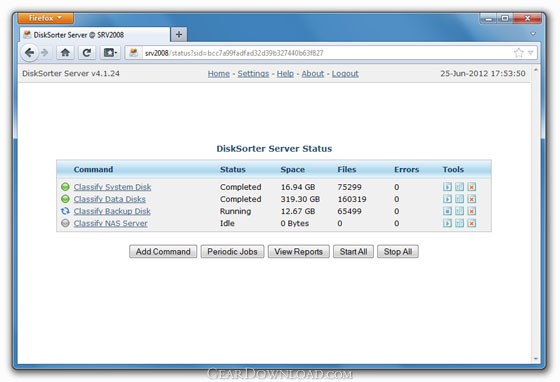Click the Tools column header
Viewport: 560px width, 382px height.
(x=453, y=170)
